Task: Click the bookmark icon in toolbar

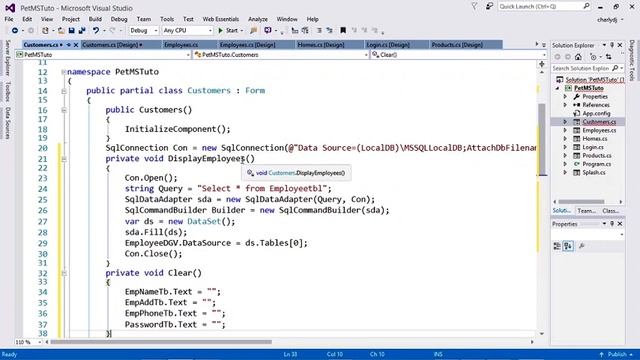Action: [x=343, y=31]
